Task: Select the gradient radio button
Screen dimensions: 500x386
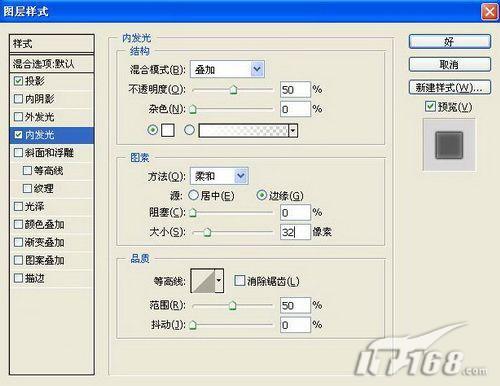Action: (189, 130)
